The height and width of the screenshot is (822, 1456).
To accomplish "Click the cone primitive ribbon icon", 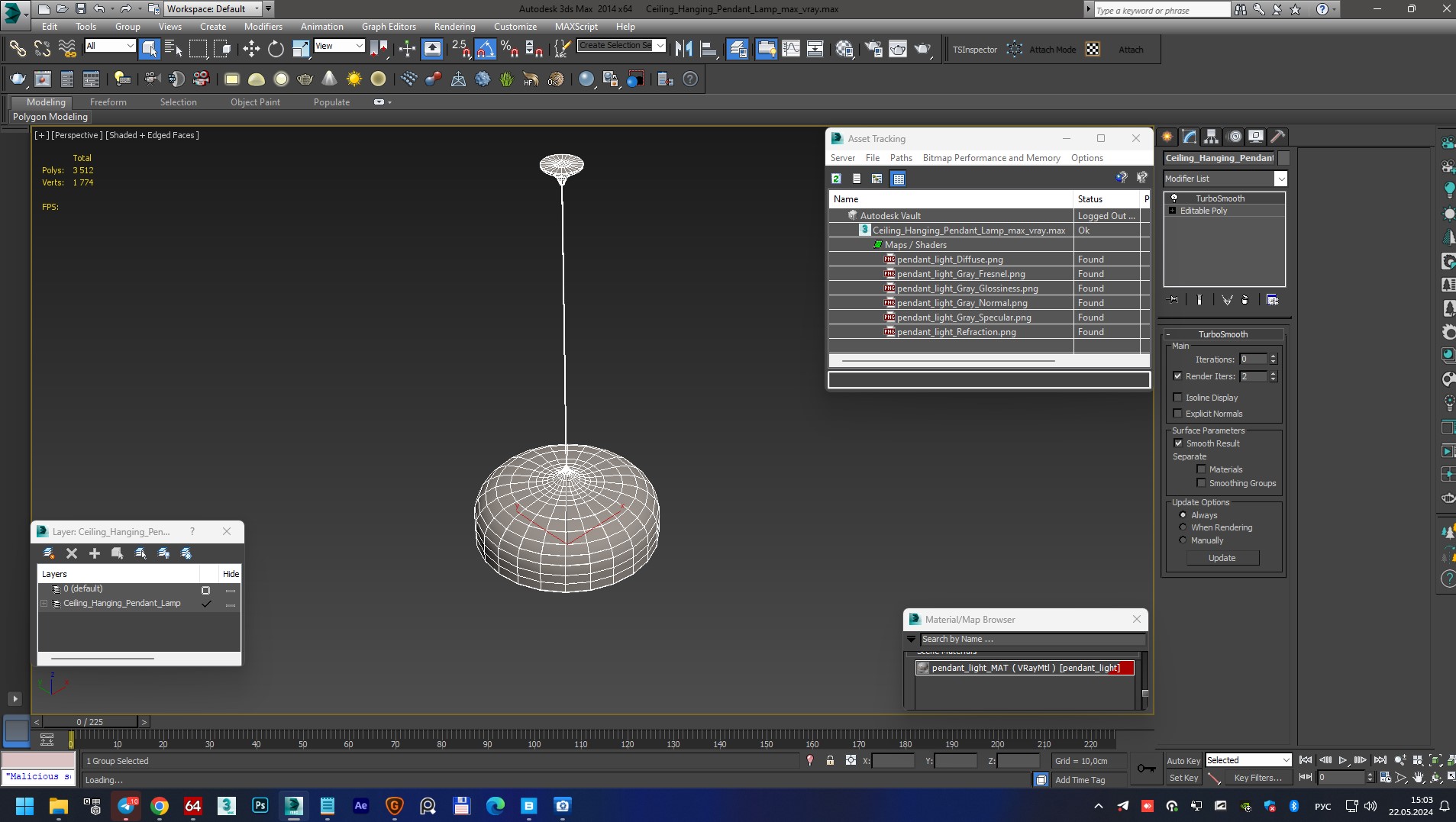I will pyautogui.click(x=329, y=79).
